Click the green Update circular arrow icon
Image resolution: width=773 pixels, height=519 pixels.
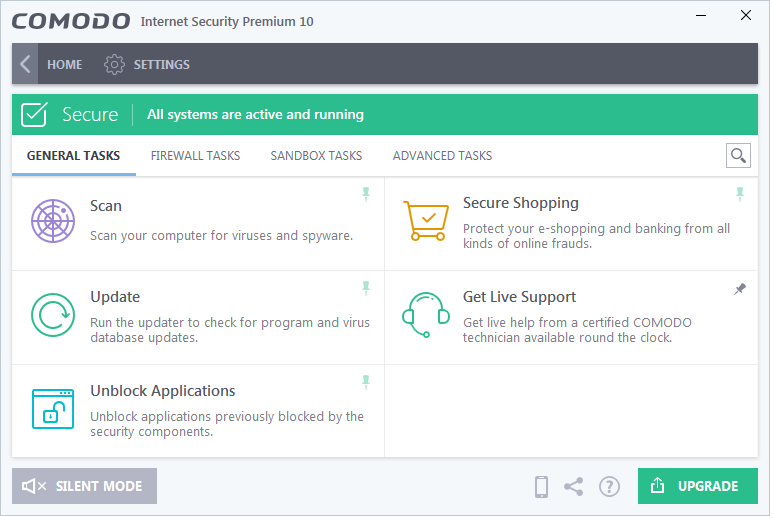[x=53, y=315]
